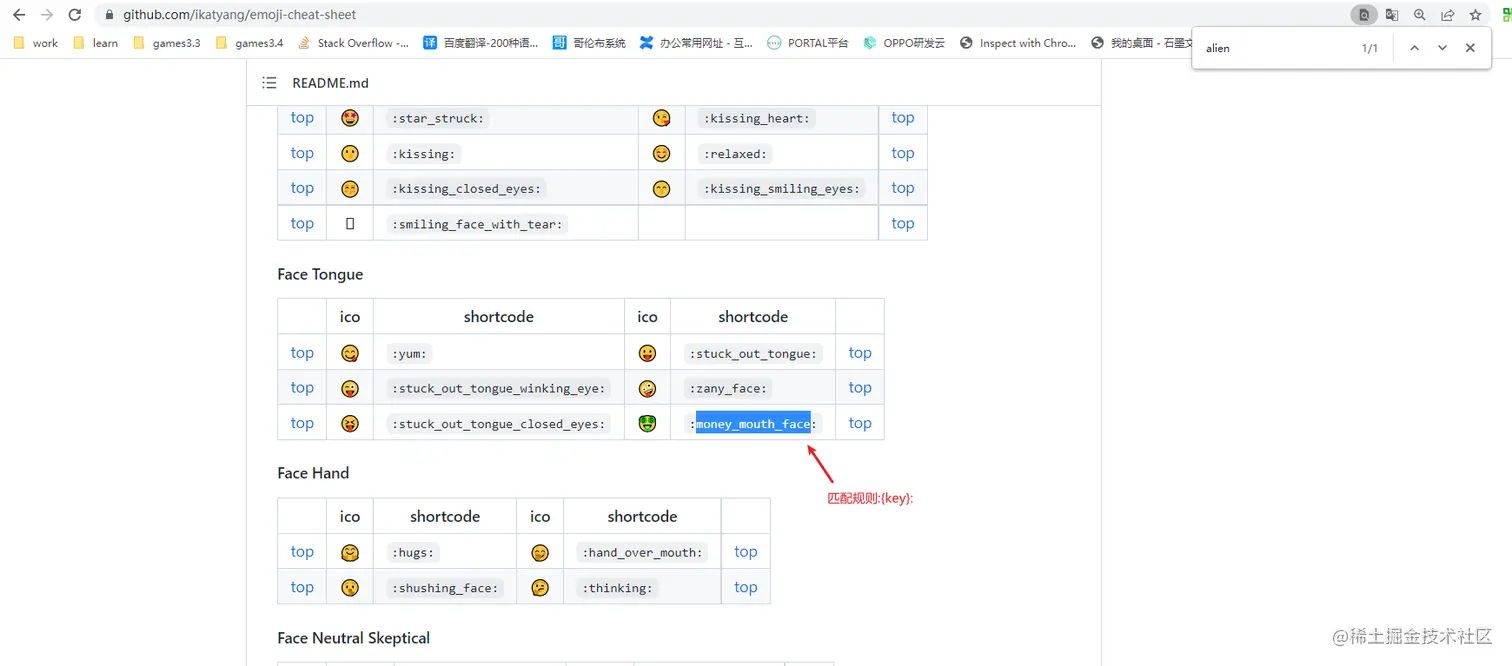Click the address bar URL
The width and height of the screenshot is (1512, 666).
click(x=239, y=15)
